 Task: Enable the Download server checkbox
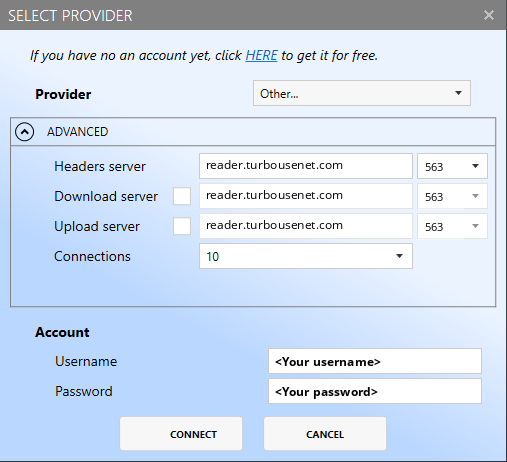182,196
